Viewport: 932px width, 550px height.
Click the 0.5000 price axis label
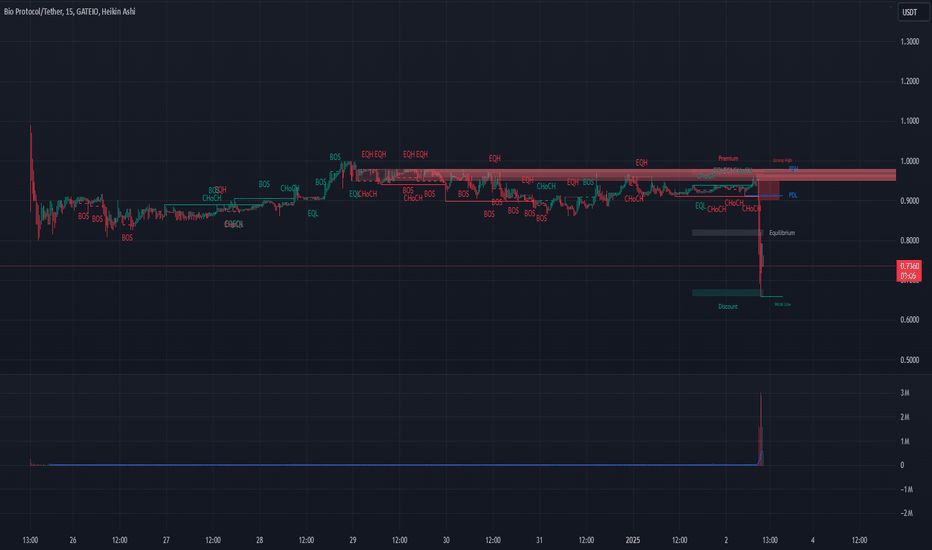point(909,360)
